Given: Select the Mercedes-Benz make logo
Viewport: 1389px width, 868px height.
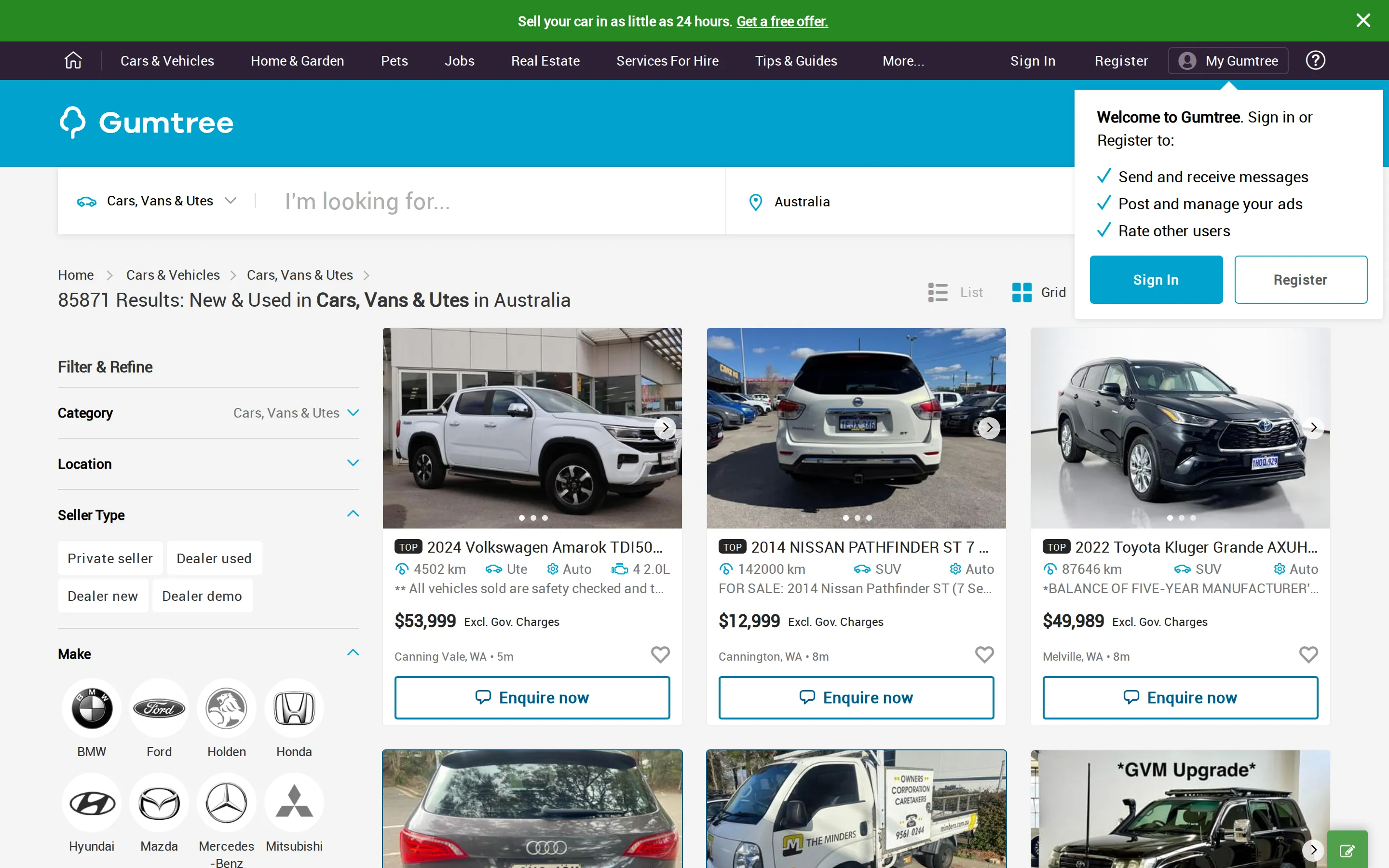Looking at the screenshot, I should (x=227, y=802).
